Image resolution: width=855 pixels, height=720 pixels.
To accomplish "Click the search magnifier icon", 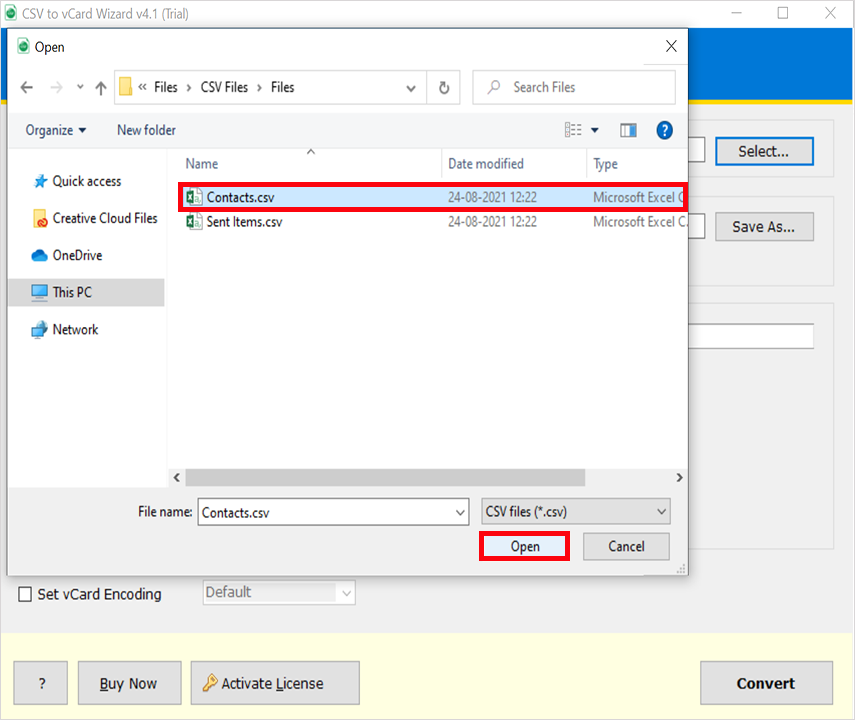I will [493, 87].
